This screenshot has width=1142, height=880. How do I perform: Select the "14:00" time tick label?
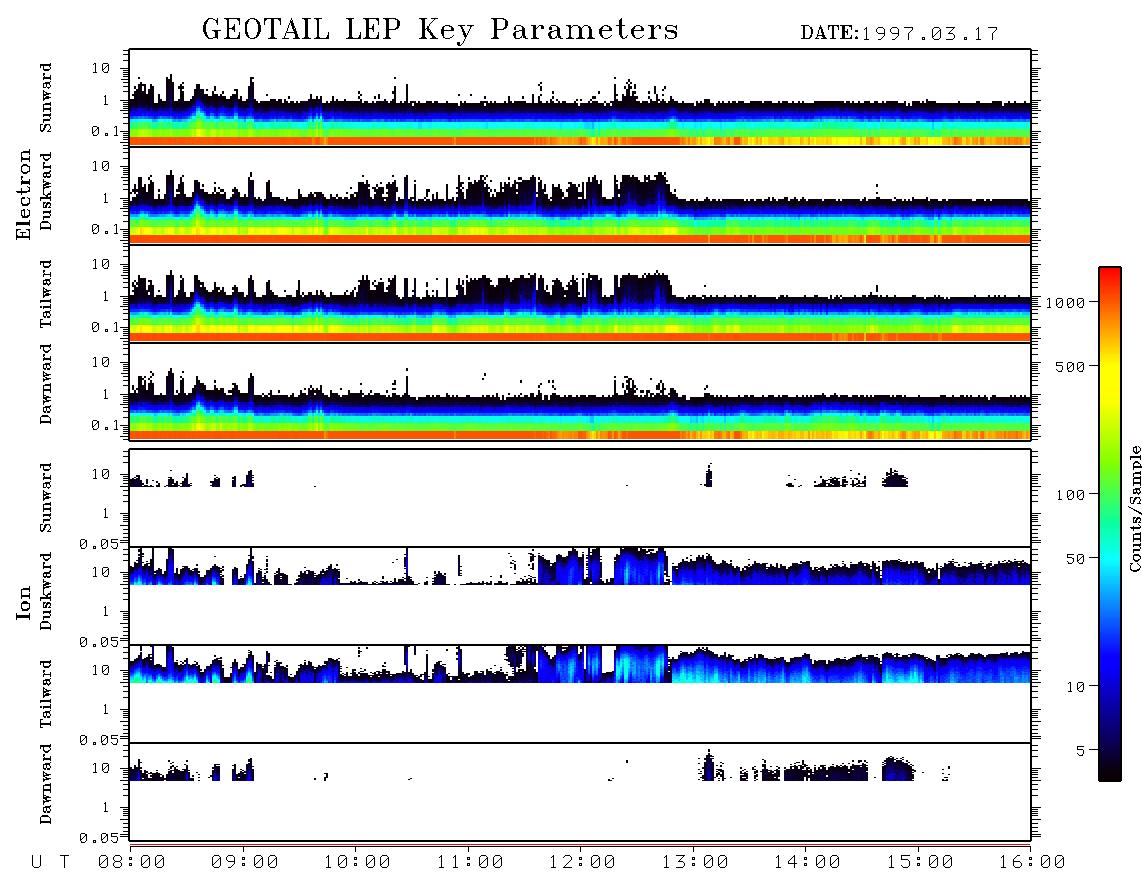(x=807, y=862)
